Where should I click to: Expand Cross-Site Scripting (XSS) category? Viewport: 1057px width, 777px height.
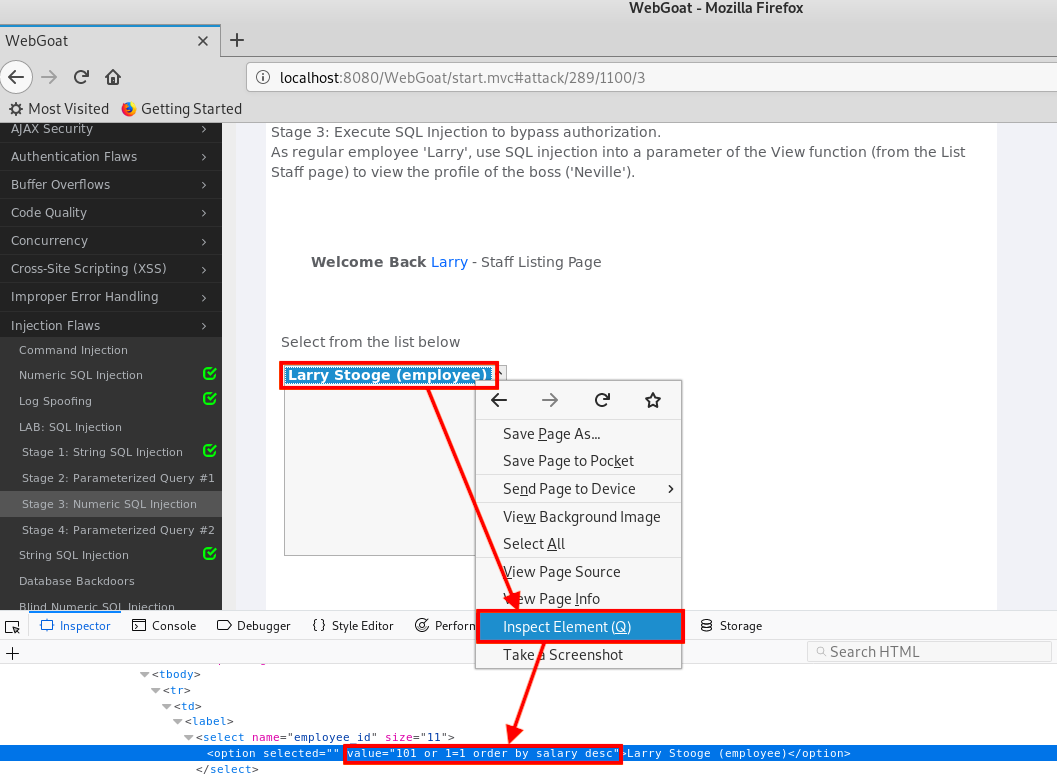204,270
